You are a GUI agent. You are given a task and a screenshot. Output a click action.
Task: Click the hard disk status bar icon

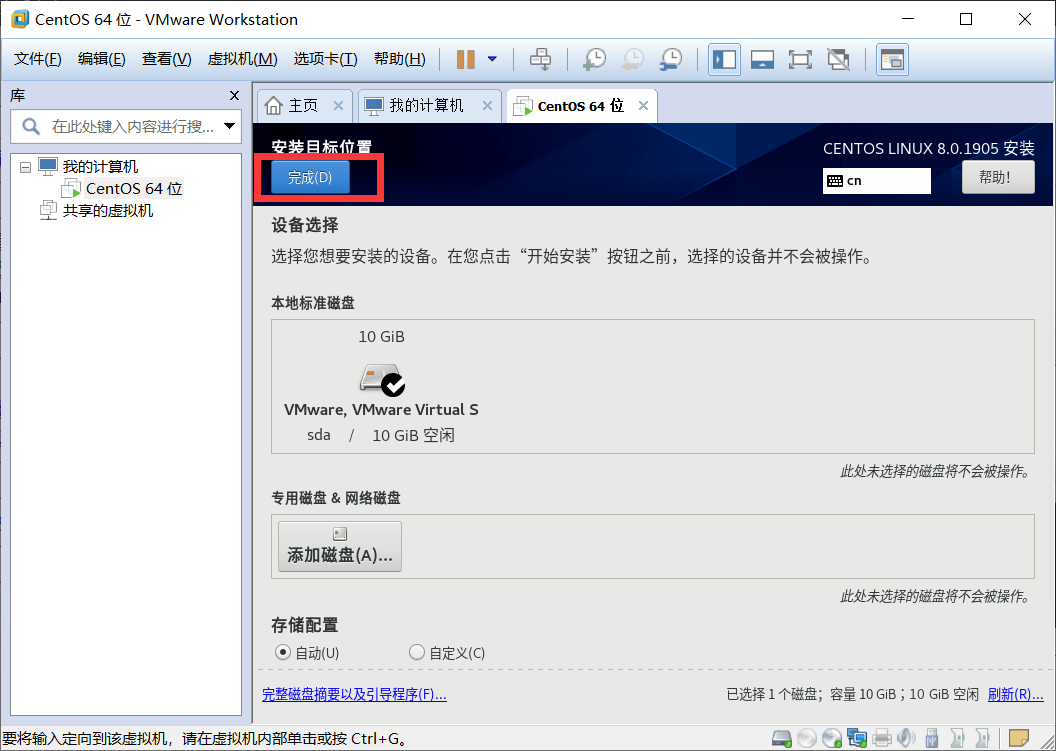(781, 739)
